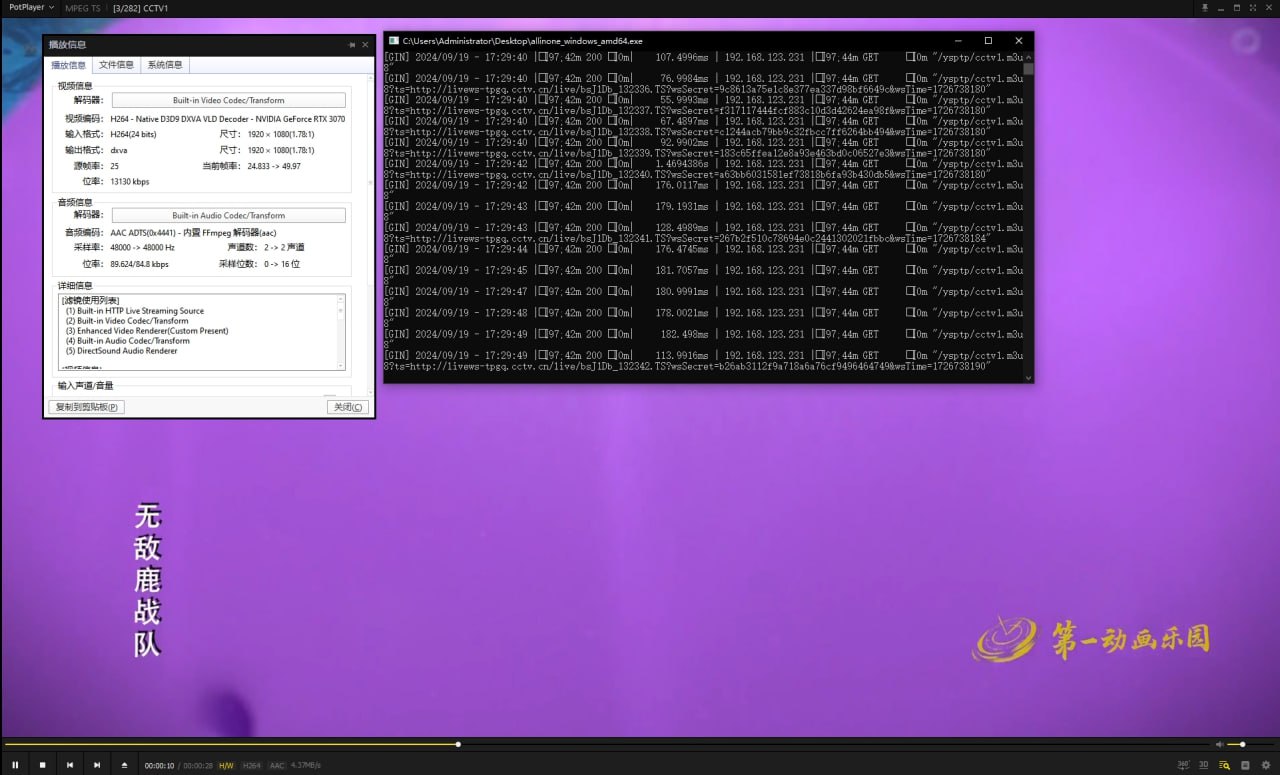Stop playback with the stop button
The height and width of the screenshot is (775, 1280).
[x=42, y=765]
